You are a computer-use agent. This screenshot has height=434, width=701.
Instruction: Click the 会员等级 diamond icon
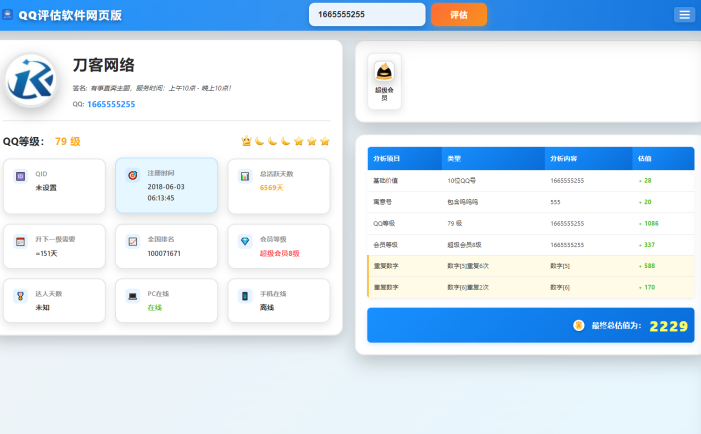[x=245, y=241]
